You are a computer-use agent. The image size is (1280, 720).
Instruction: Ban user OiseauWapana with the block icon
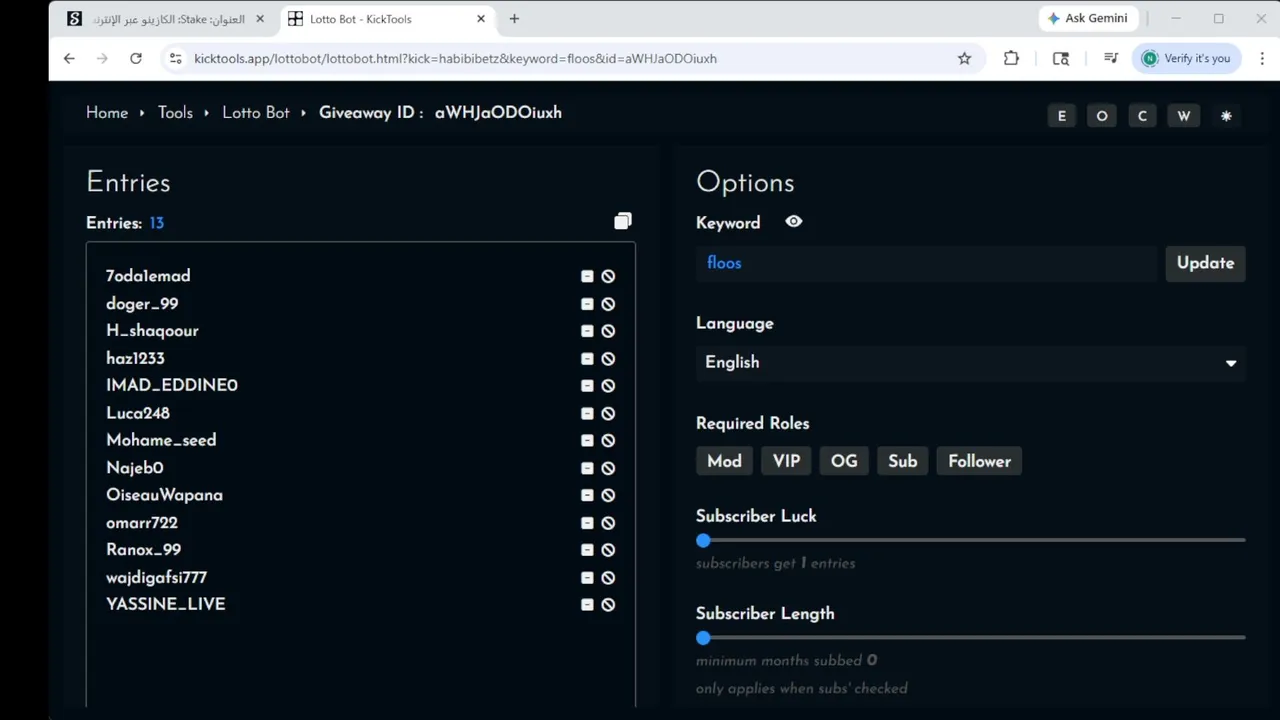pos(608,495)
